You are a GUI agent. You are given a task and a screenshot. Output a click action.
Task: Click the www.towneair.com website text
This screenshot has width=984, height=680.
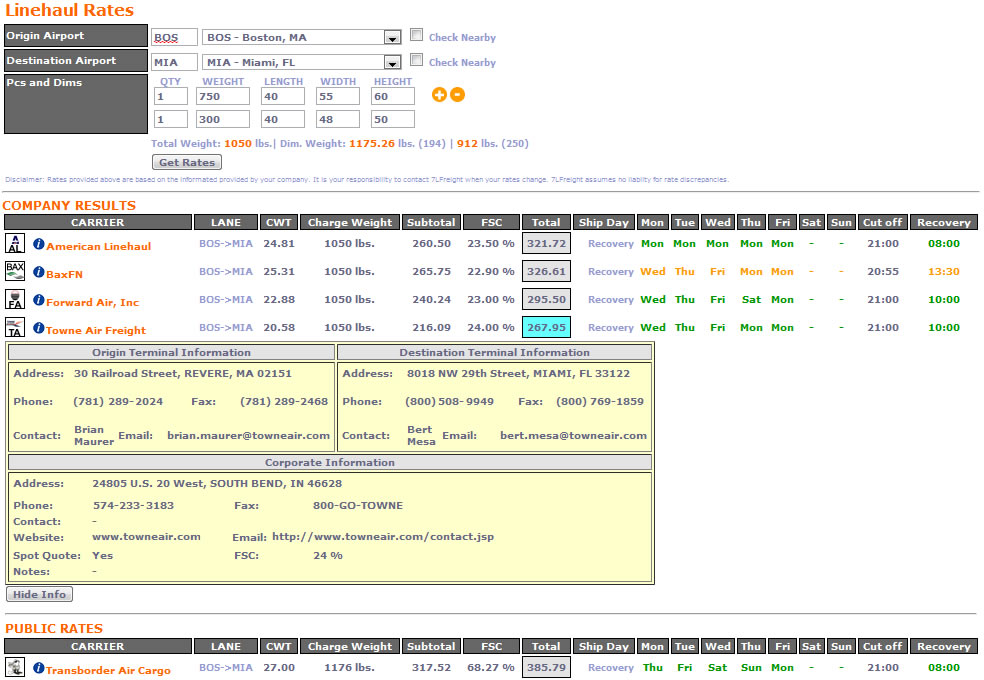click(146, 537)
